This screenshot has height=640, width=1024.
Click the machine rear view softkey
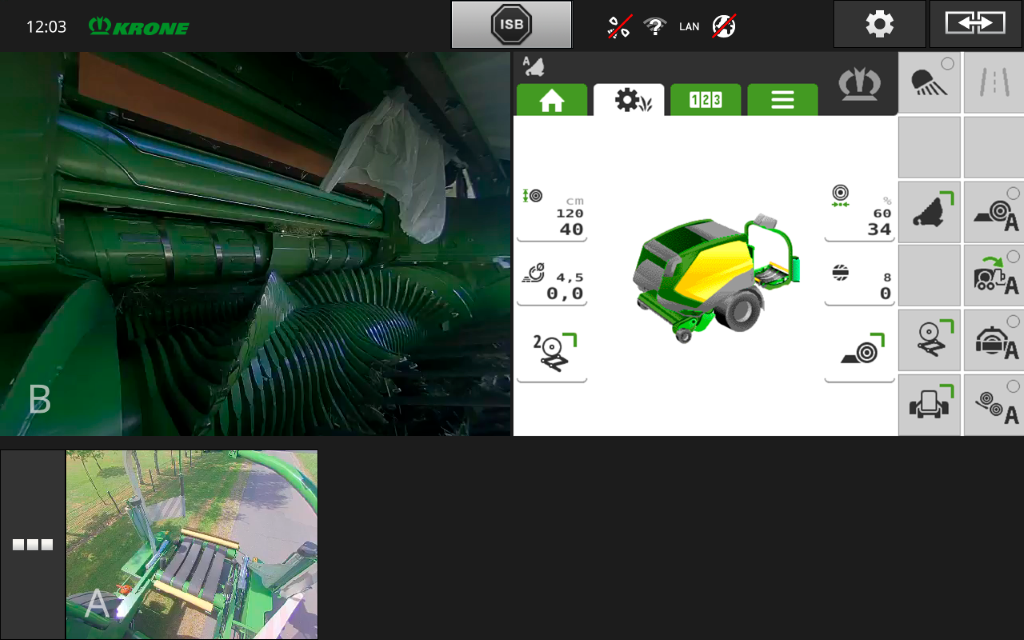coord(929,405)
